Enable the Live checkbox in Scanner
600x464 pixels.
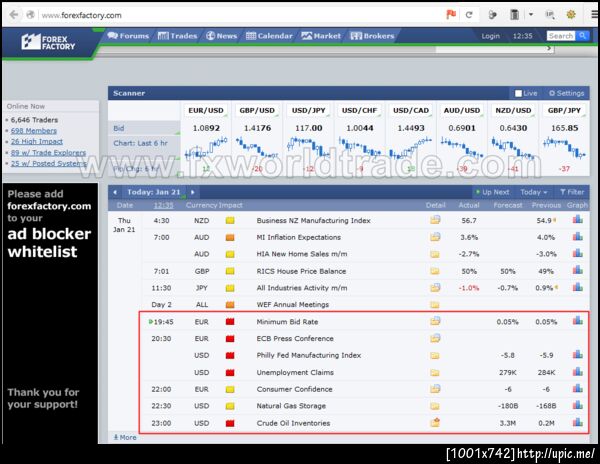(518, 93)
